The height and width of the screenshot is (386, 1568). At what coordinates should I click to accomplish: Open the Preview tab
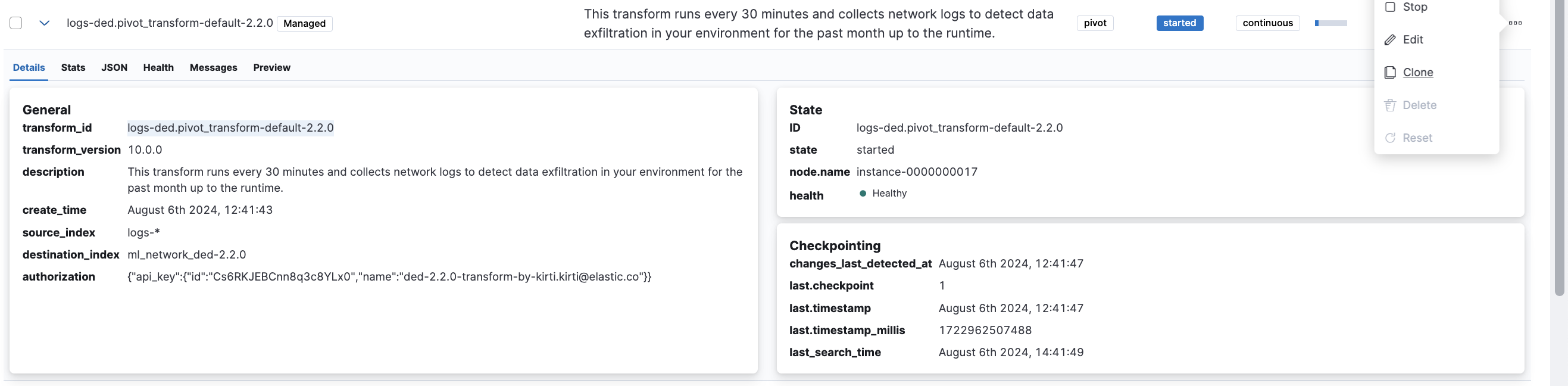(x=271, y=67)
